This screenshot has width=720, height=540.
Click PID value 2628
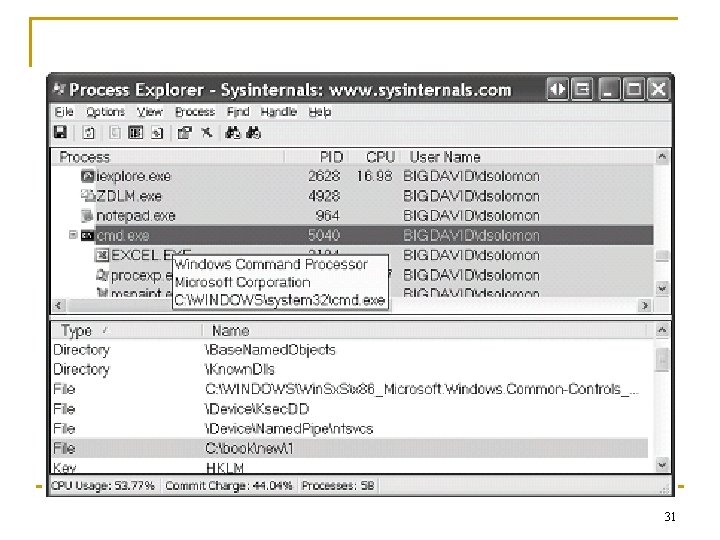click(x=324, y=176)
